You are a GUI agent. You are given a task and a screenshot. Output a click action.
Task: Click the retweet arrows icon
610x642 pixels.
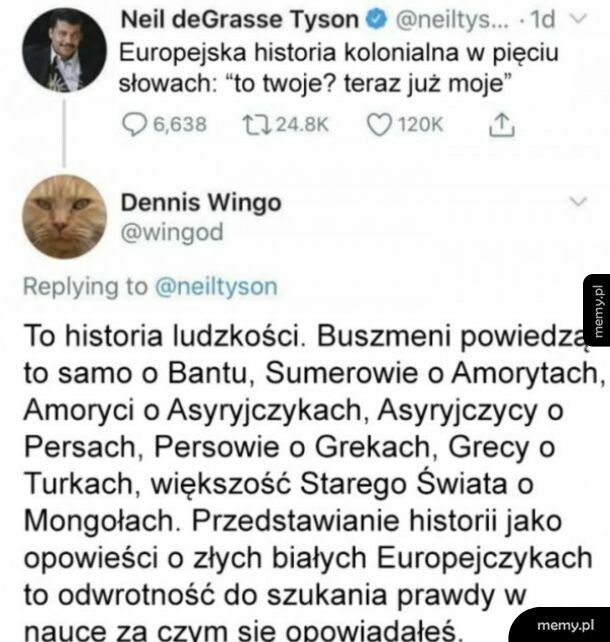tap(257, 124)
